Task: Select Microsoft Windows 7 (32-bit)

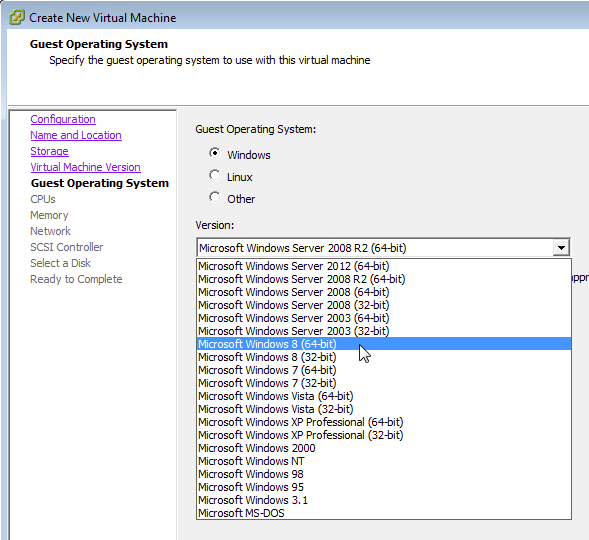Action: (x=384, y=383)
